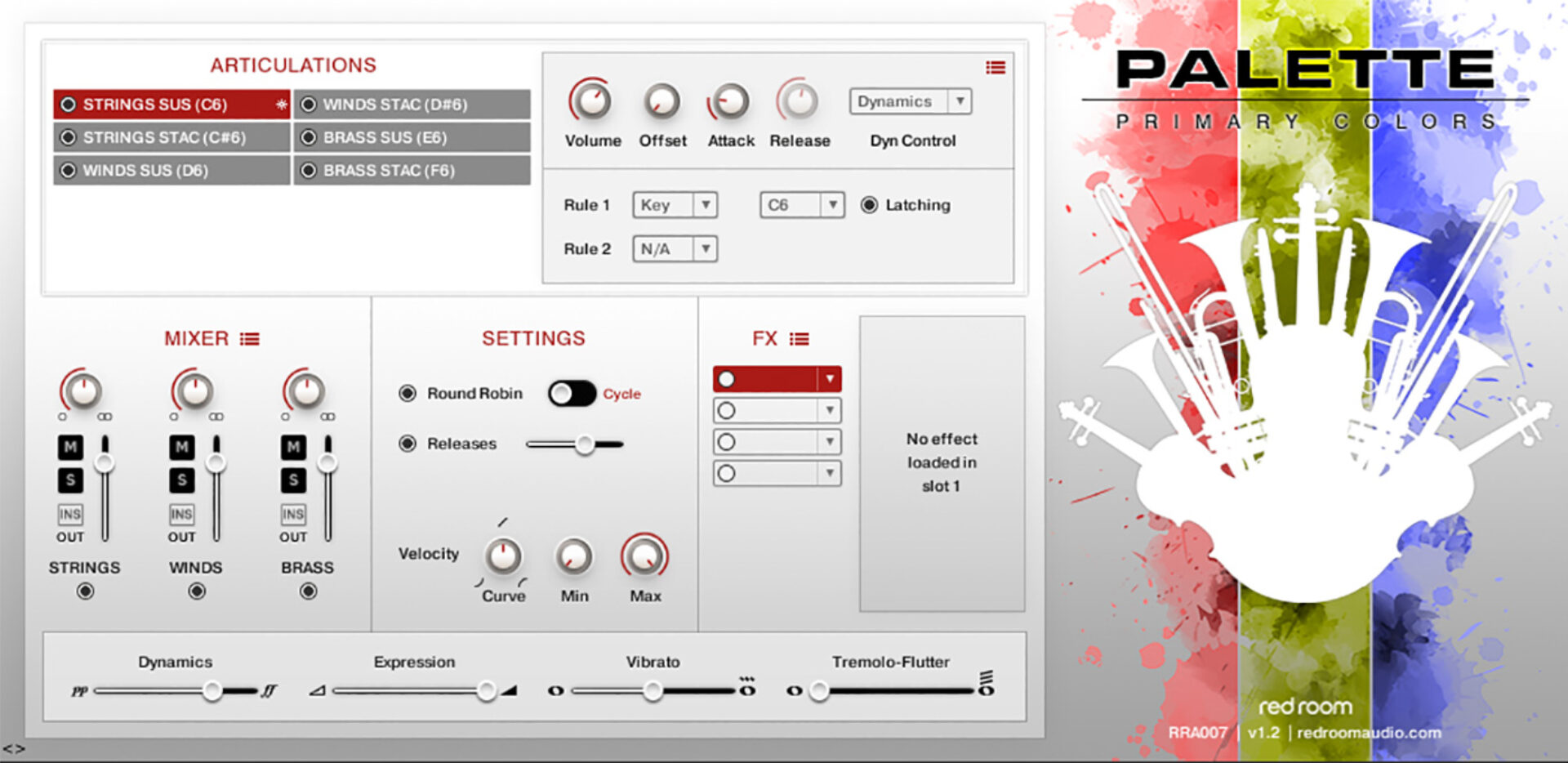Click the snowflake icon on STRINGS SUS

(x=281, y=105)
